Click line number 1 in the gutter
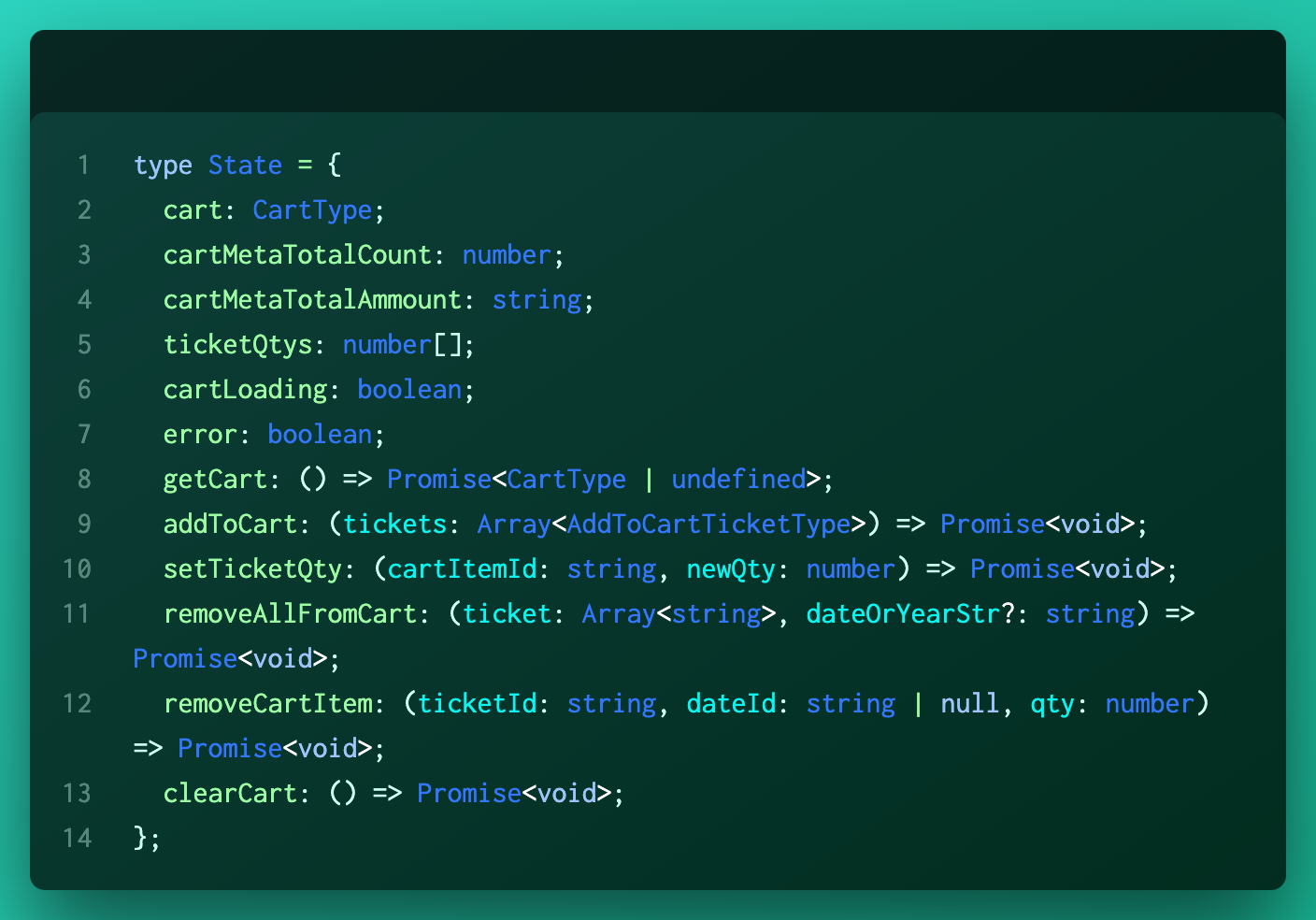 point(84,165)
